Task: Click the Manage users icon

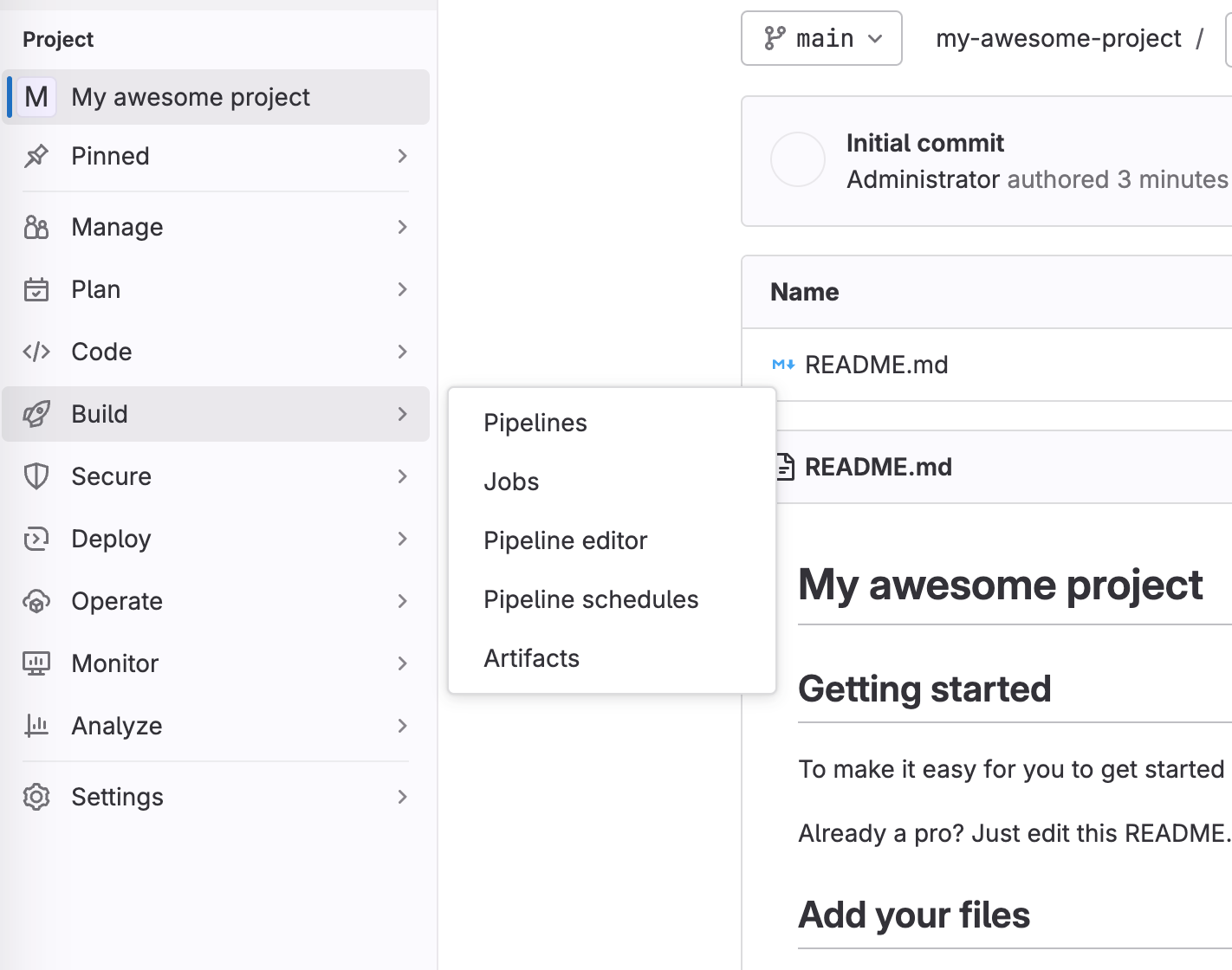Action: coord(36,227)
